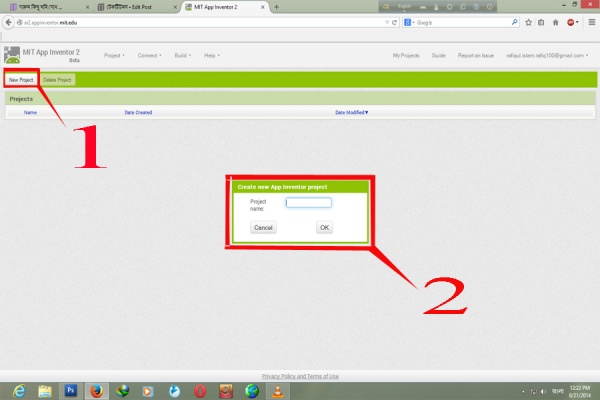Viewport: 600px width, 400px height.
Task: Open Internet Download Manager taskbar icon
Action: coord(122,391)
